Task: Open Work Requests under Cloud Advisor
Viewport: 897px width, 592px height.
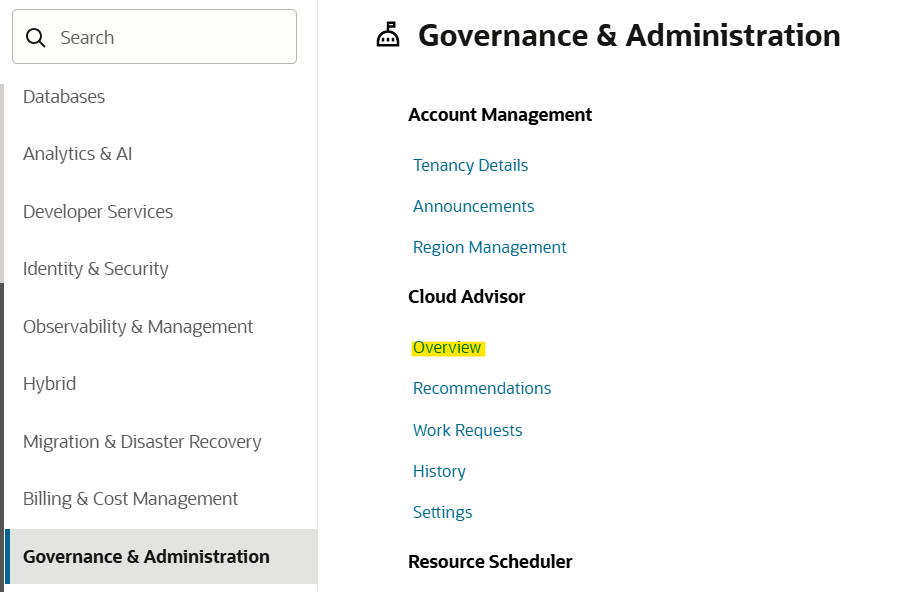Action: point(467,431)
